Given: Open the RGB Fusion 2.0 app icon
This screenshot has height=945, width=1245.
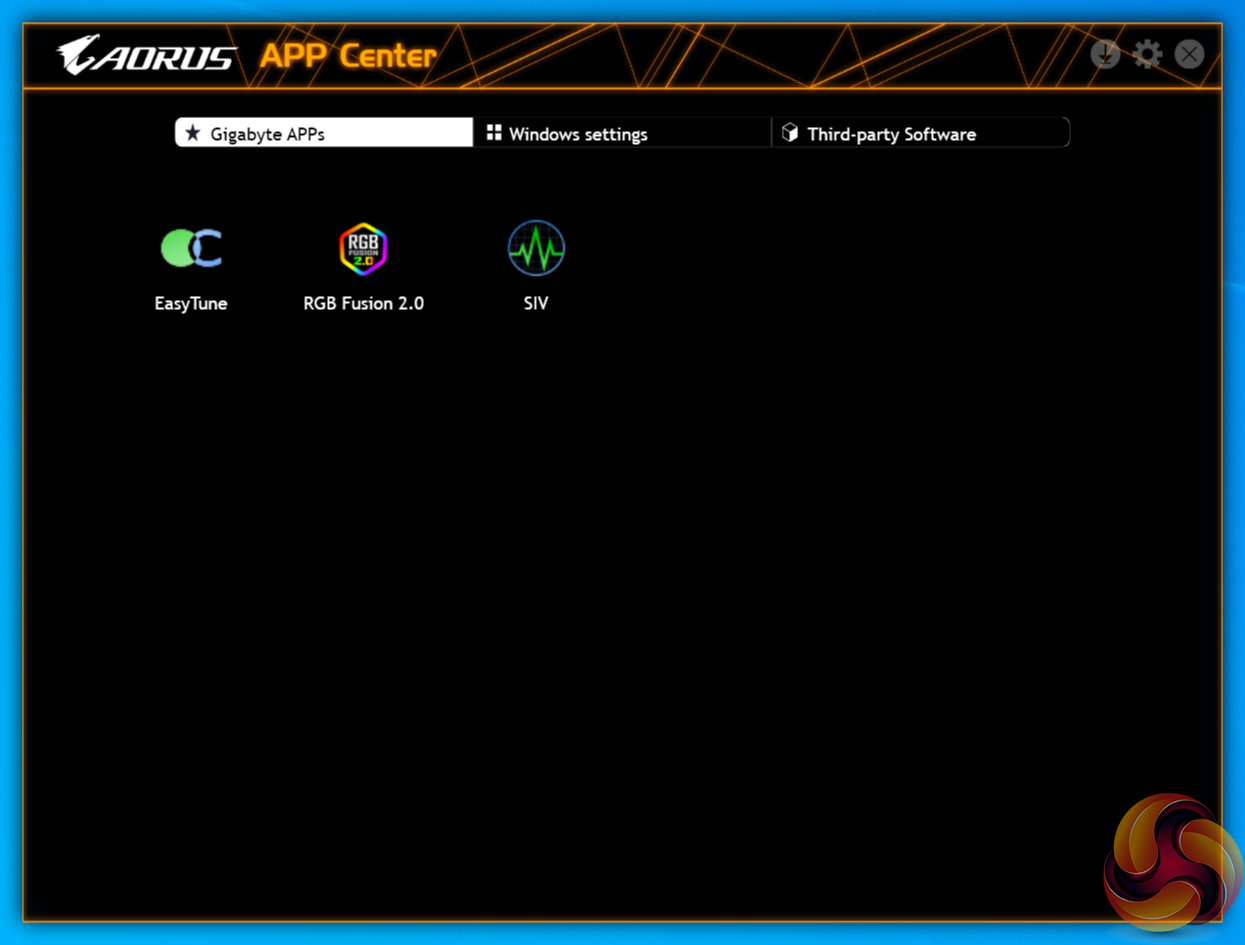Looking at the screenshot, I should (x=363, y=248).
